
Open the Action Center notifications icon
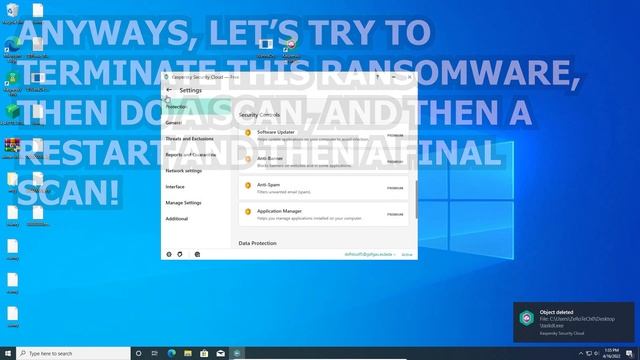630,353
